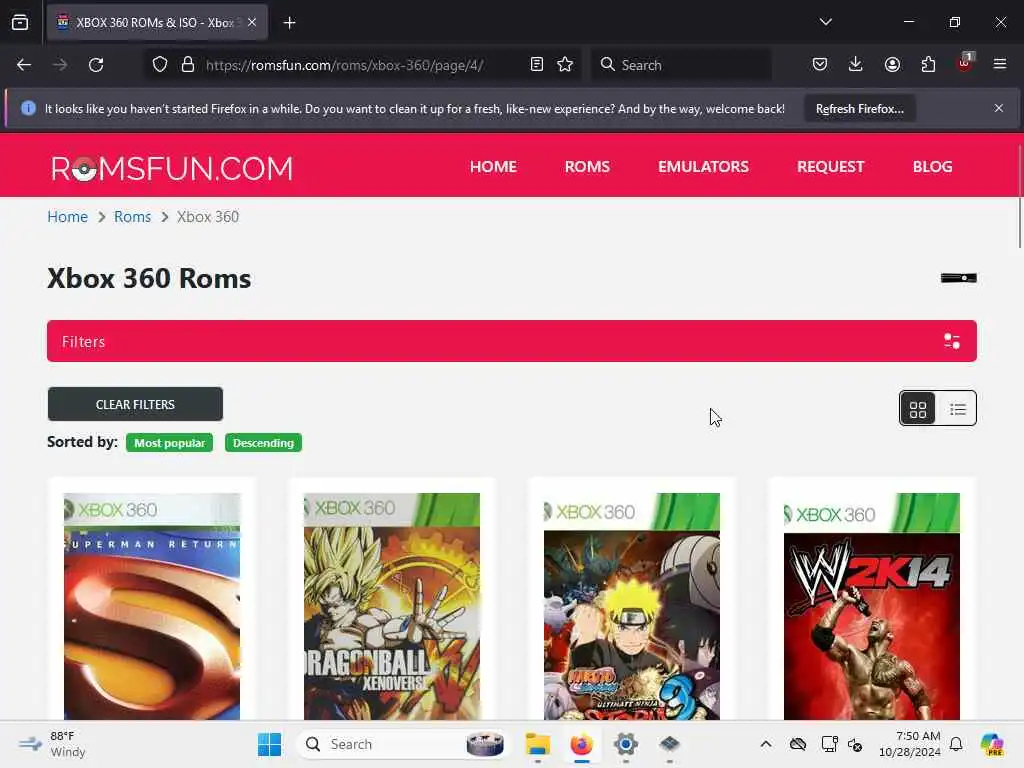
Task: Show hidden system tray icons chevron
Action: pyautogui.click(x=766, y=744)
